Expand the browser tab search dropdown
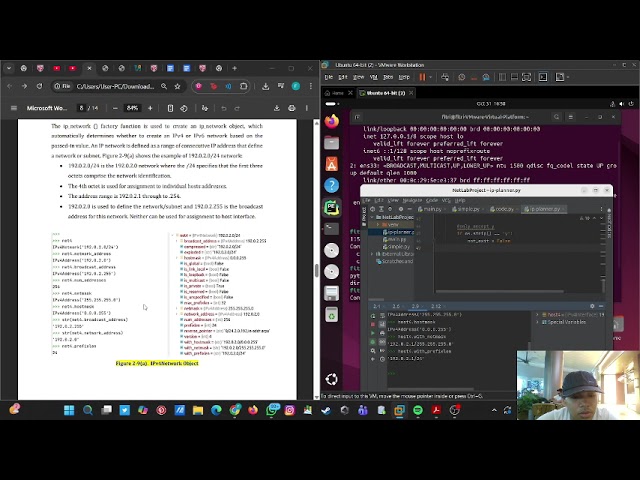Screen dimensions: 640x480 (x=9, y=68)
